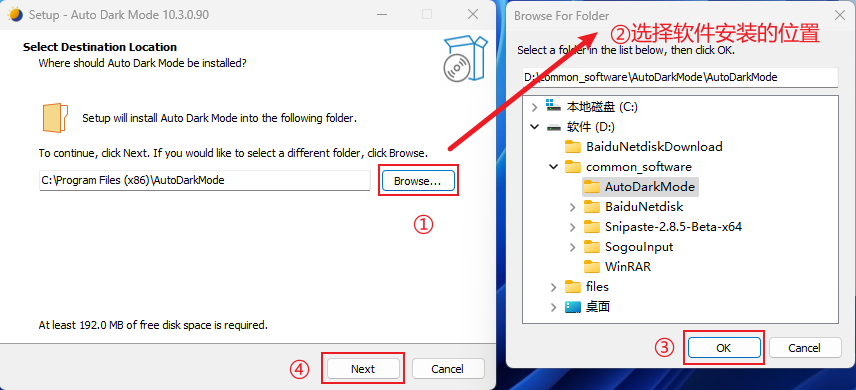Viewport: 856px width, 390px height.
Task: Click the BaiduNetdisk folder icon
Action: tap(592, 207)
